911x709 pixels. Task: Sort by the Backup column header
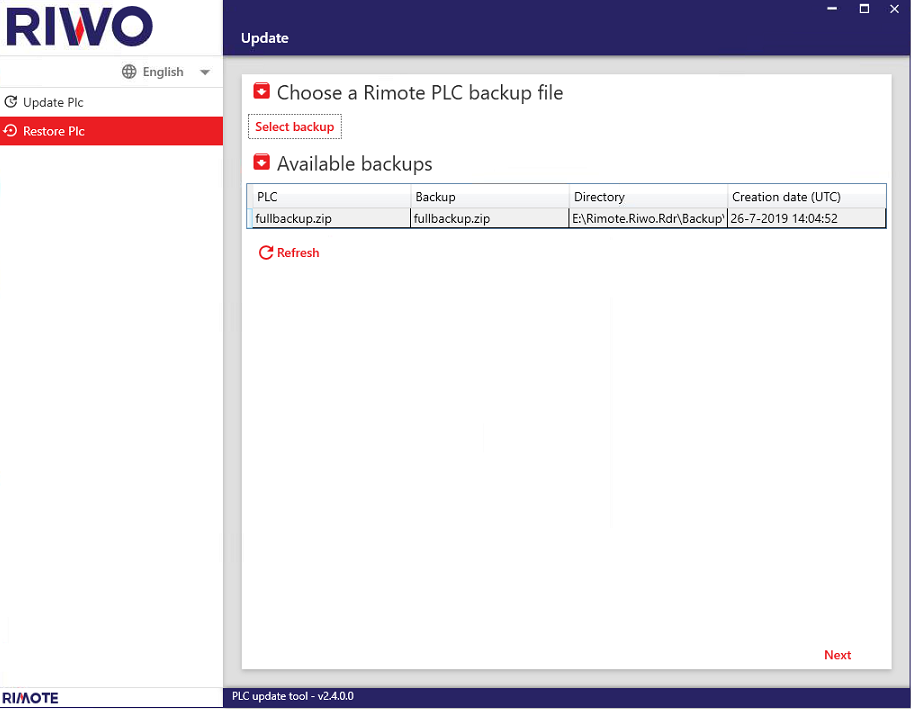coord(490,196)
